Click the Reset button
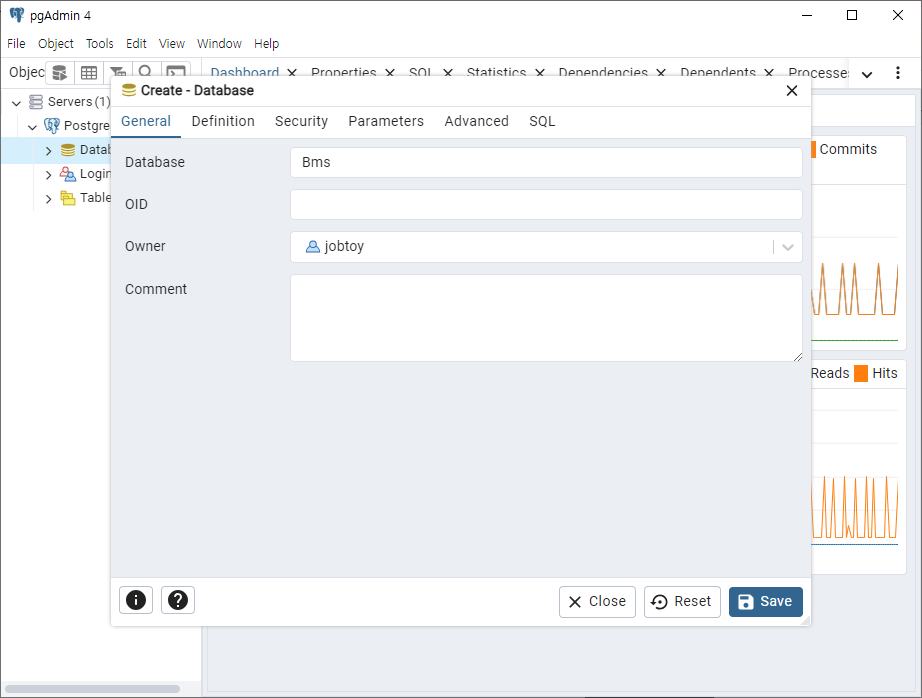Image resolution: width=922 pixels, height=698 pixels. click(682, 602)
